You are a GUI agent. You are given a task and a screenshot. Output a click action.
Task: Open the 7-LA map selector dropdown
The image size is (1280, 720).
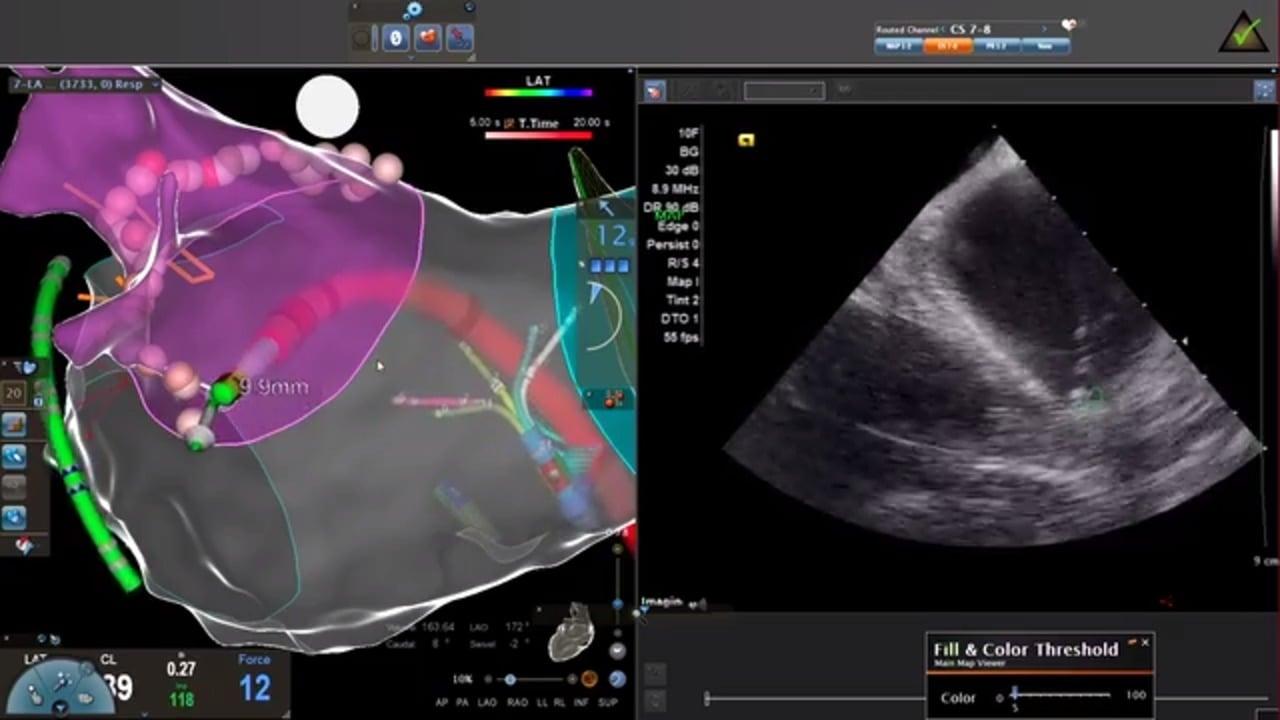tap(84, 85)
